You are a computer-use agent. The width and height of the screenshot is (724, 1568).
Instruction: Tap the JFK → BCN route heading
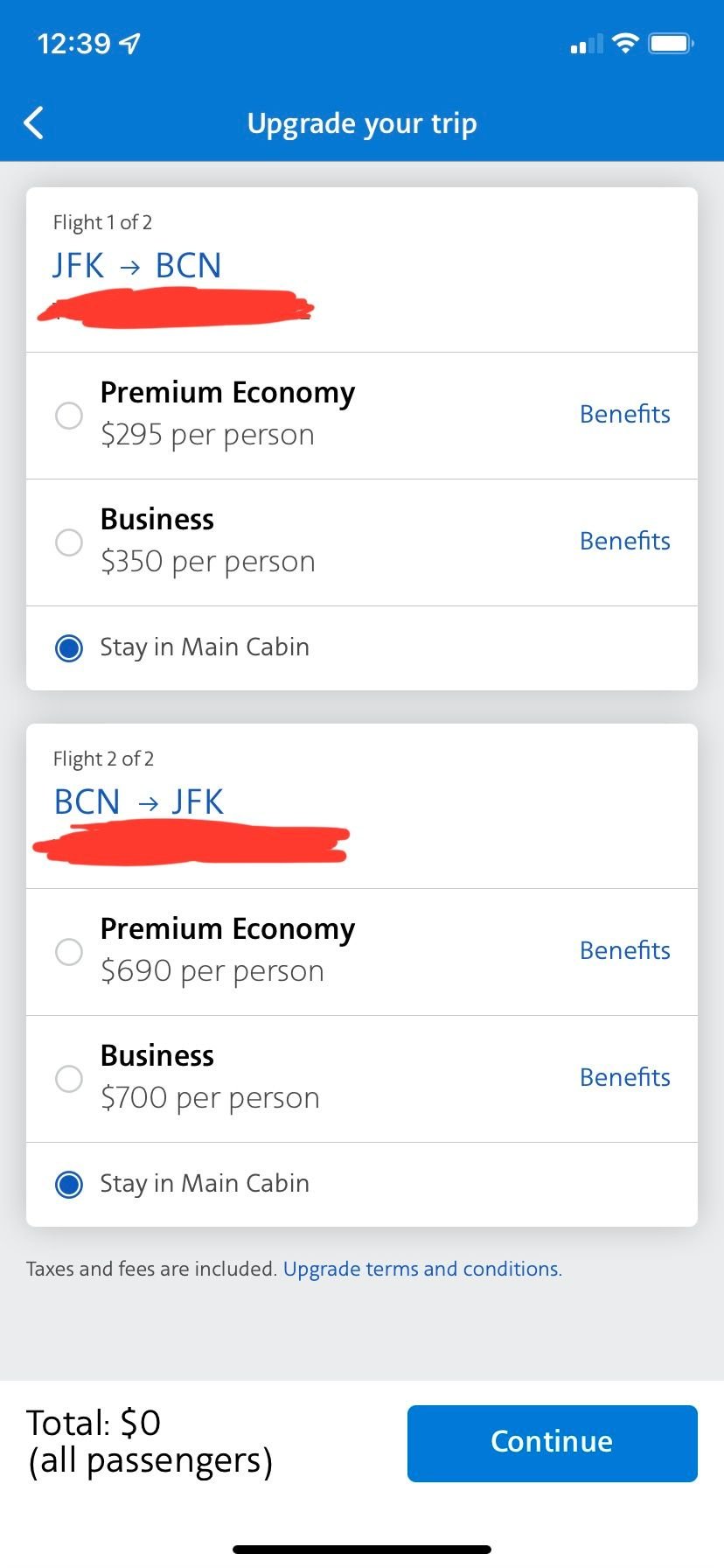137,265
